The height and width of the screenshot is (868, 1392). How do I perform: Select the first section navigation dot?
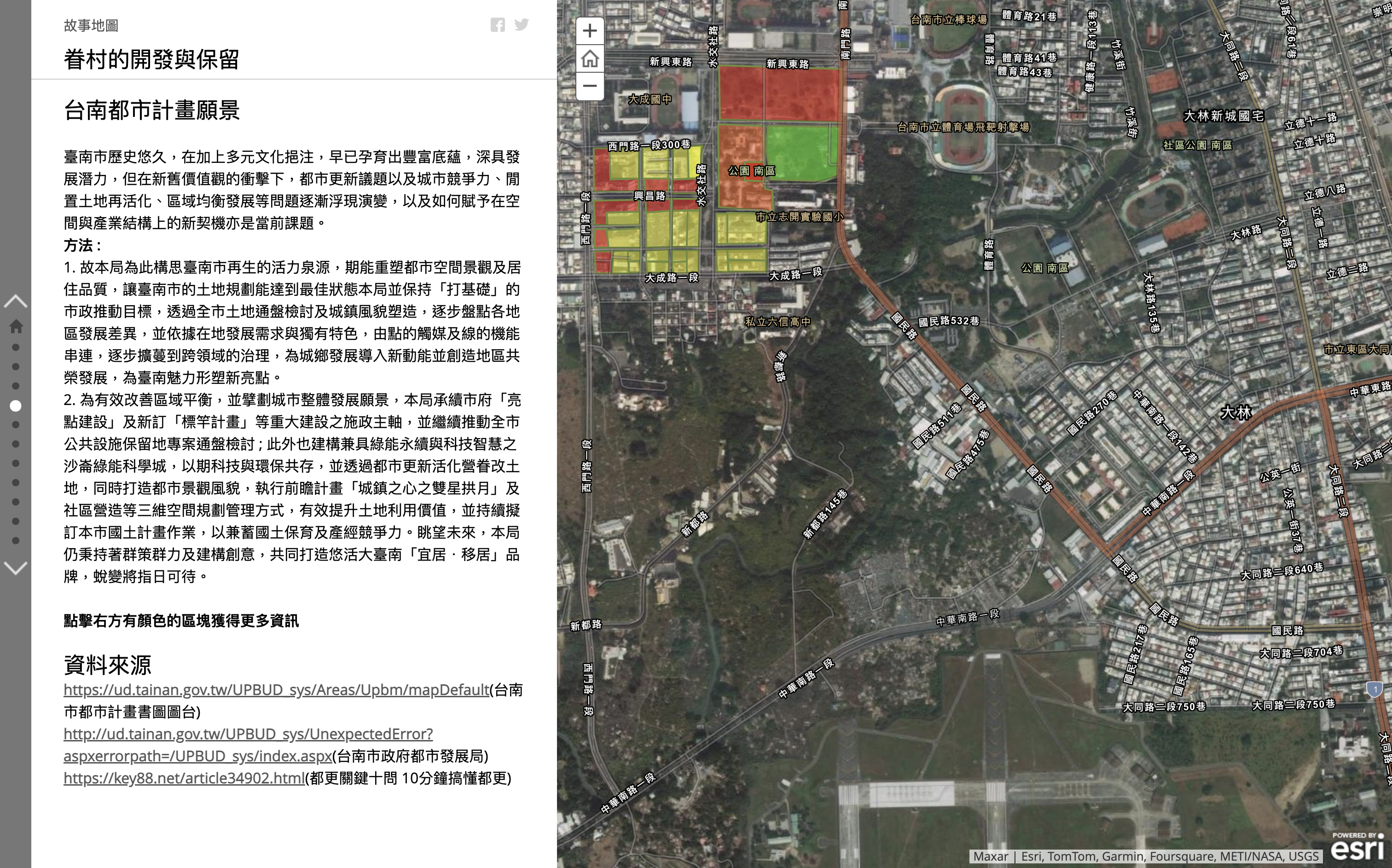coord(16,347)
